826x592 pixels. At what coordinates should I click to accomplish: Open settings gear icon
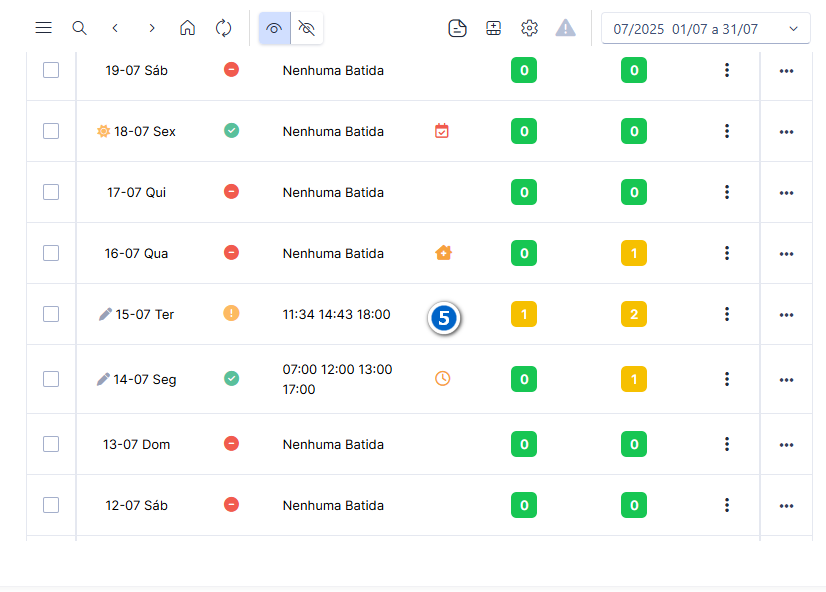(529, 28)
